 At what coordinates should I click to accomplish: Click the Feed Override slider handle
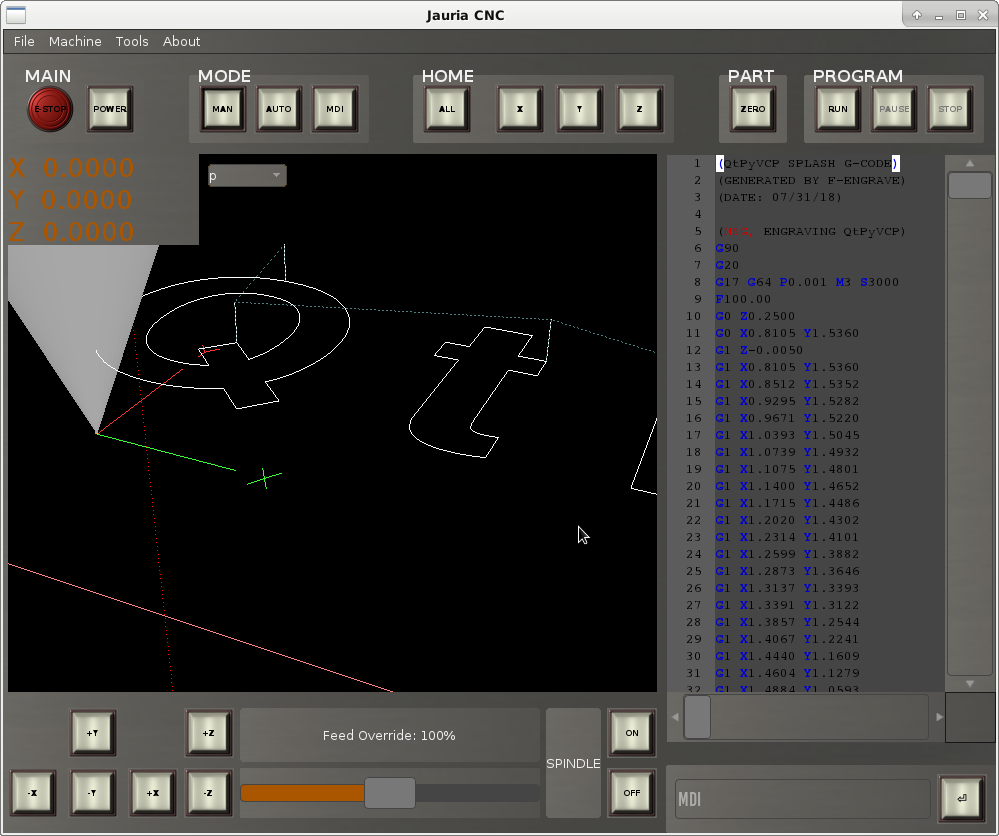390,793
